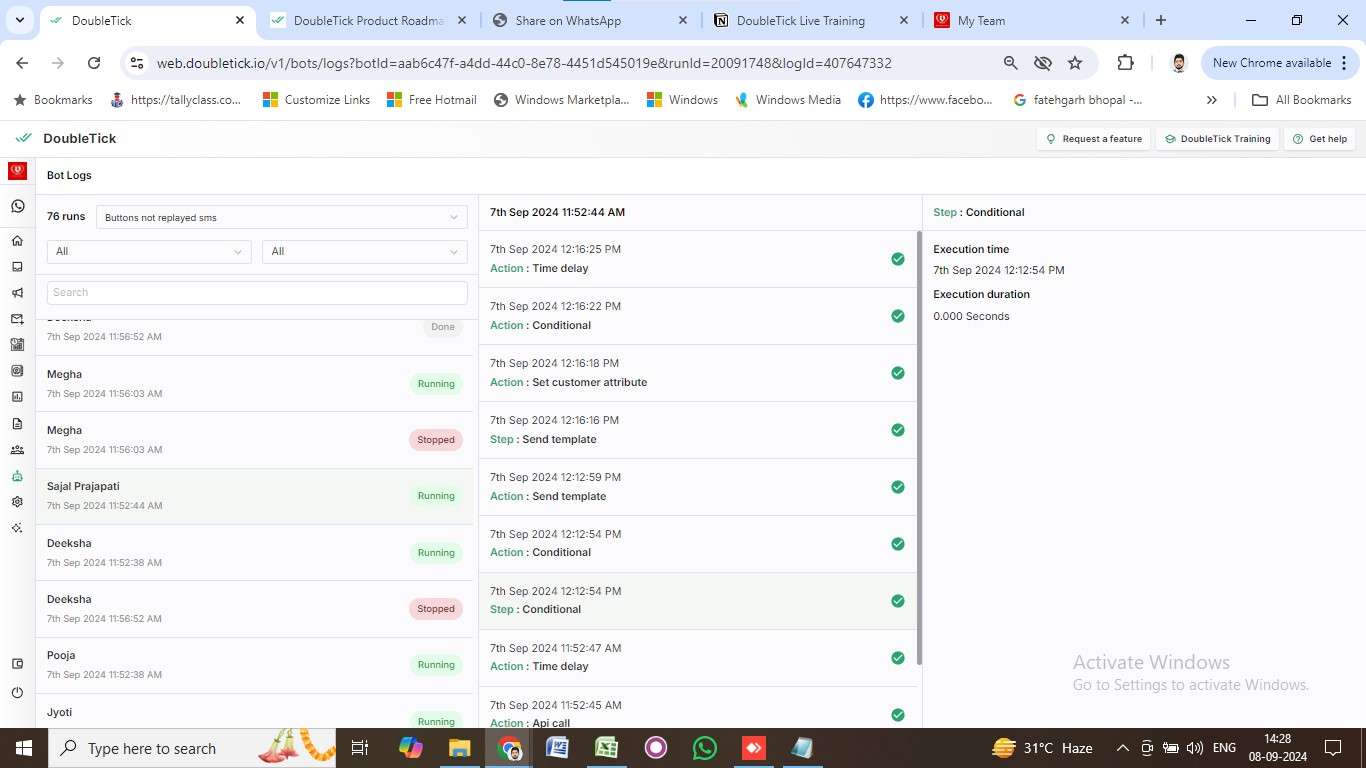The height and width of the screenshot is (768, 1366).
Task: Click the sparkle AI icon in sidebar
Action: [17, 528]
